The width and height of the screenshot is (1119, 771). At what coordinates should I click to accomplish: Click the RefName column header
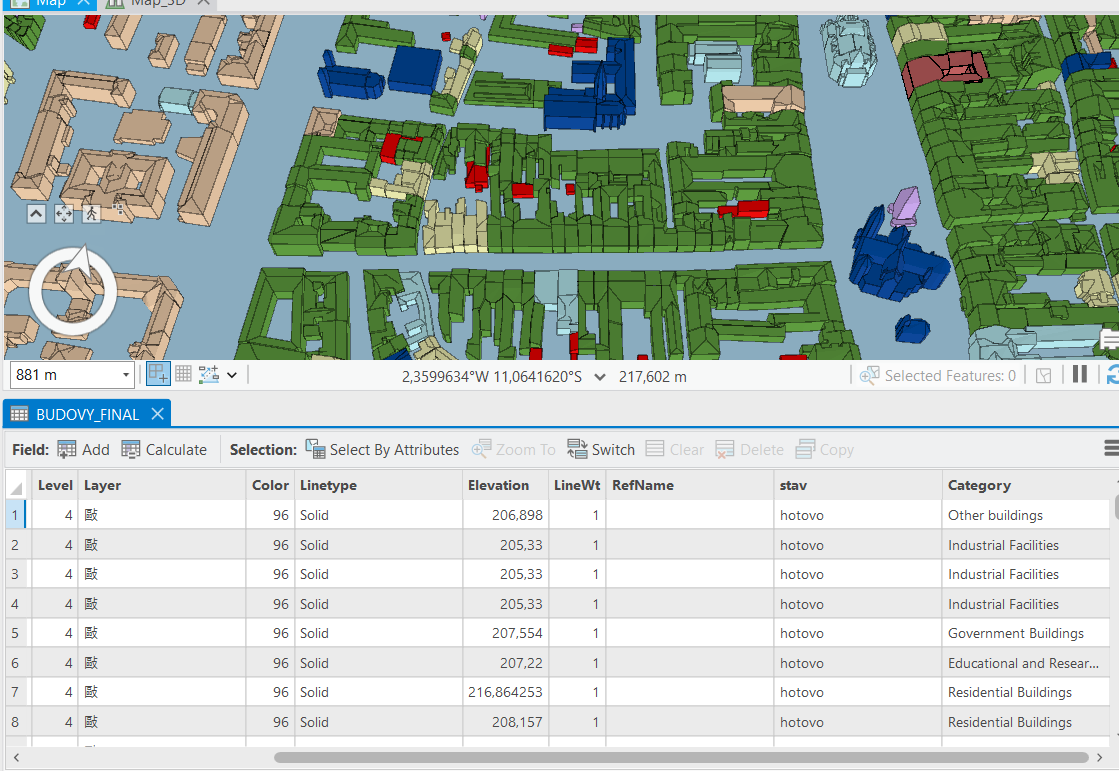(x=690, y=485)
